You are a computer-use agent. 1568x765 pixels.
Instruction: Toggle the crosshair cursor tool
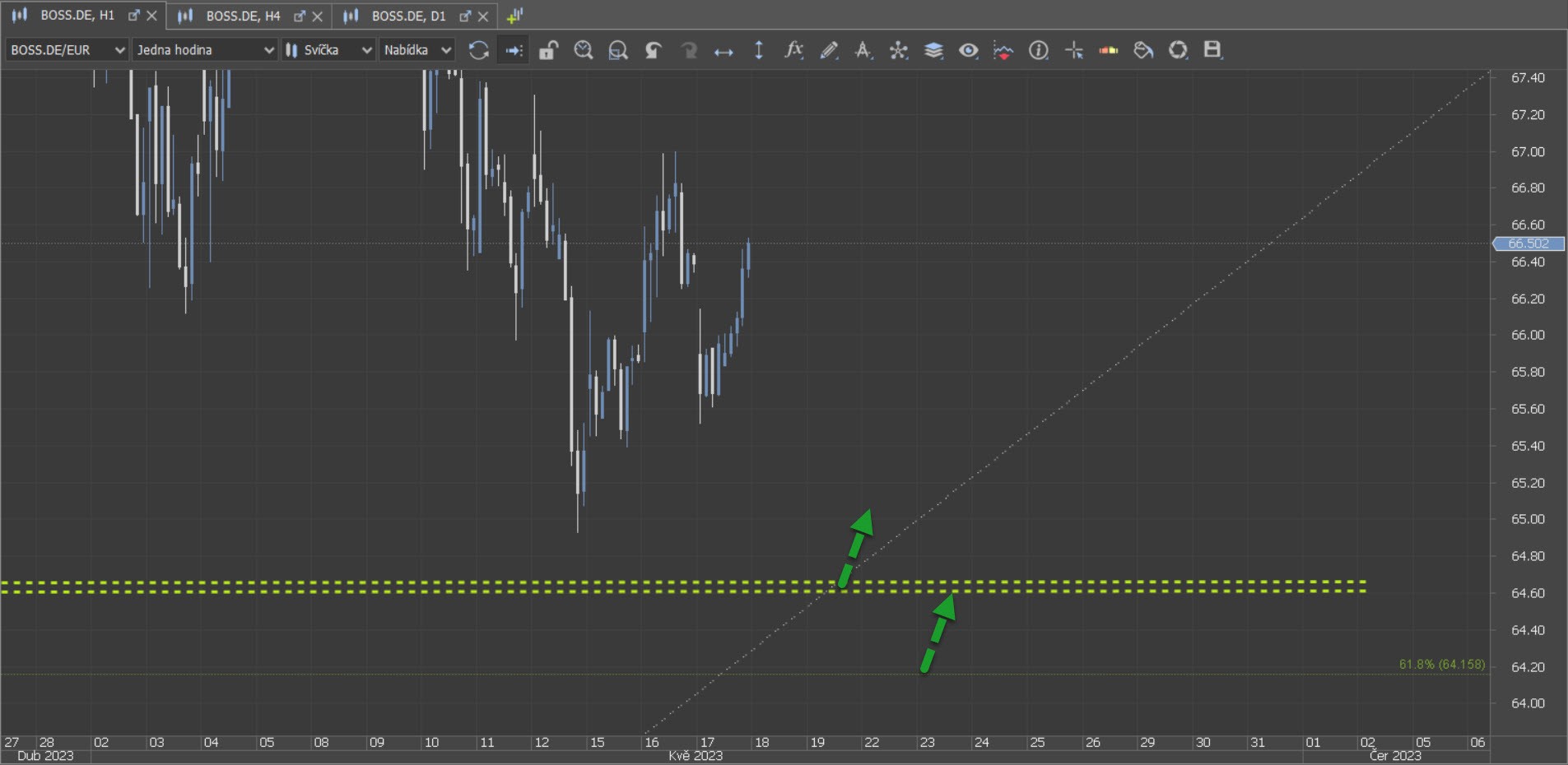(x=1074, y=50)
